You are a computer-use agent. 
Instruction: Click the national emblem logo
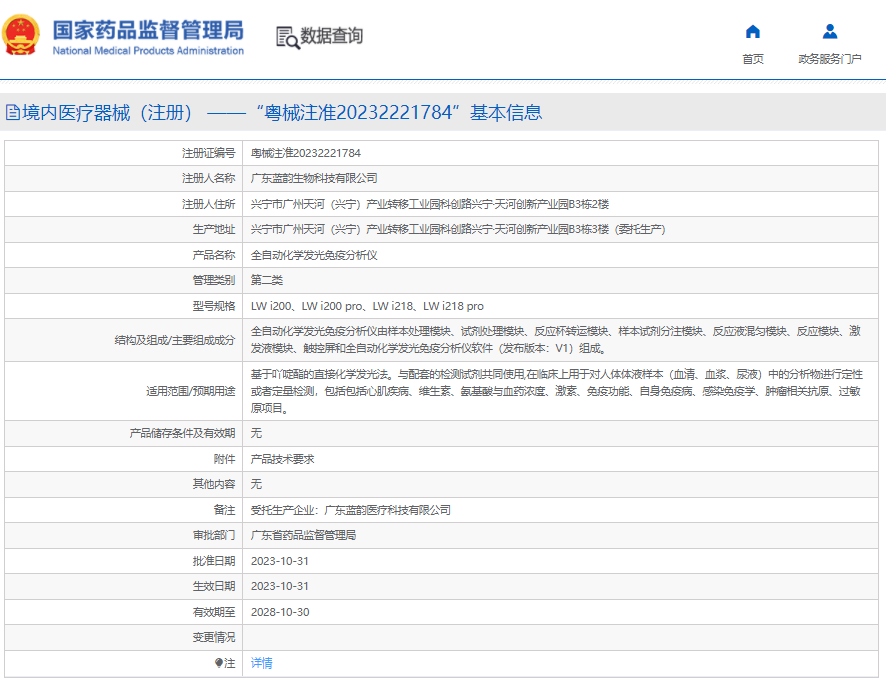[x=21, y=35]
